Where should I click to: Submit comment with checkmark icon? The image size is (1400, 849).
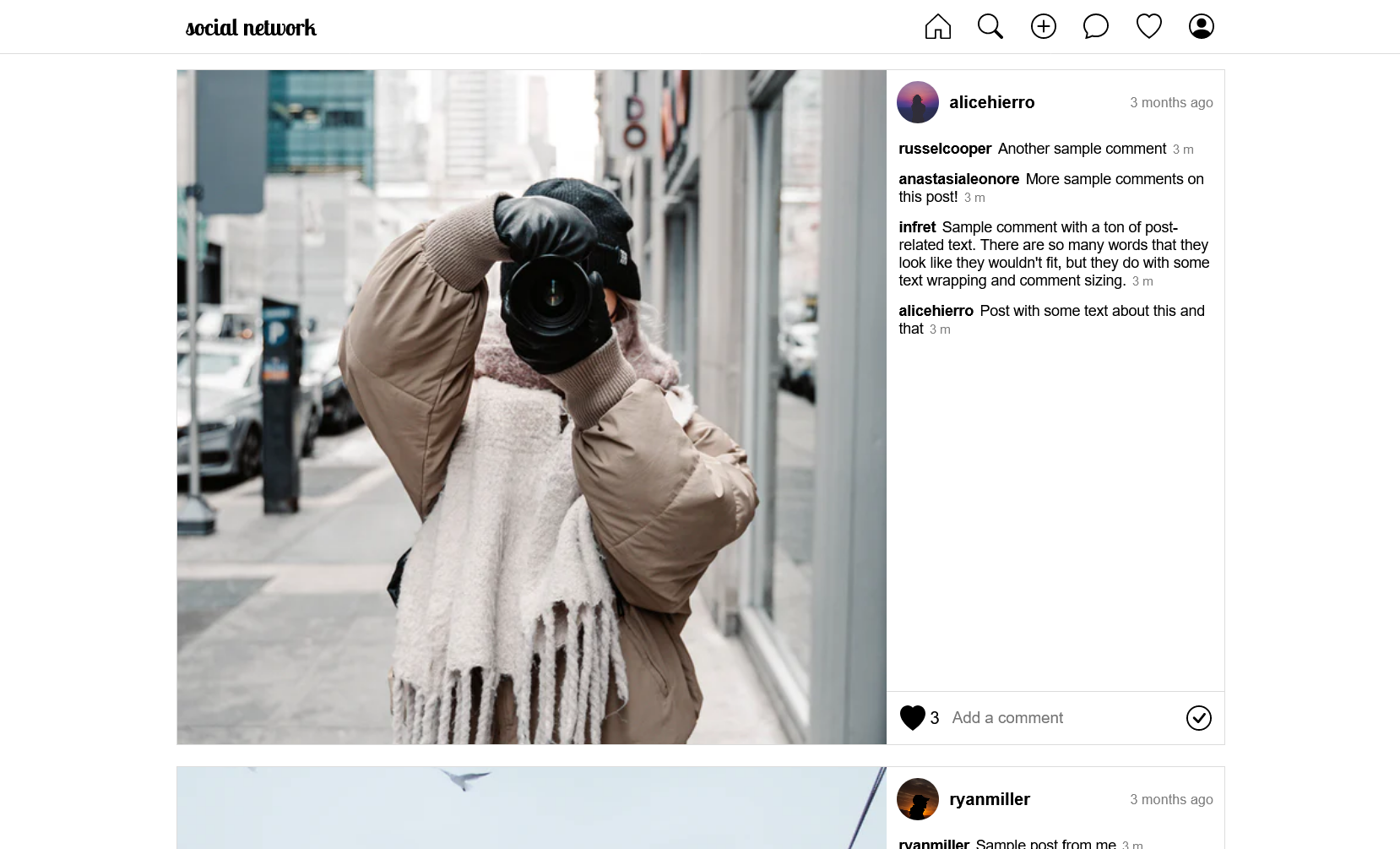1199,718
